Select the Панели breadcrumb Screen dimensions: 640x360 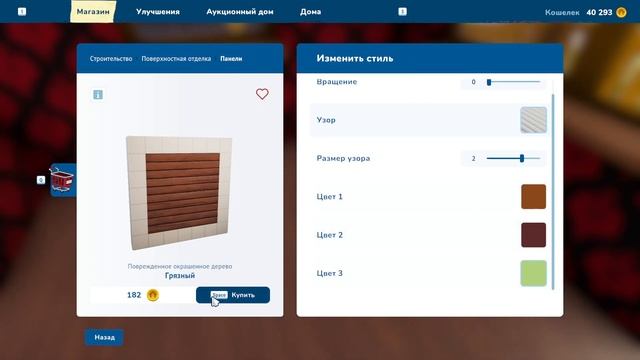click(x=231, y=59)
